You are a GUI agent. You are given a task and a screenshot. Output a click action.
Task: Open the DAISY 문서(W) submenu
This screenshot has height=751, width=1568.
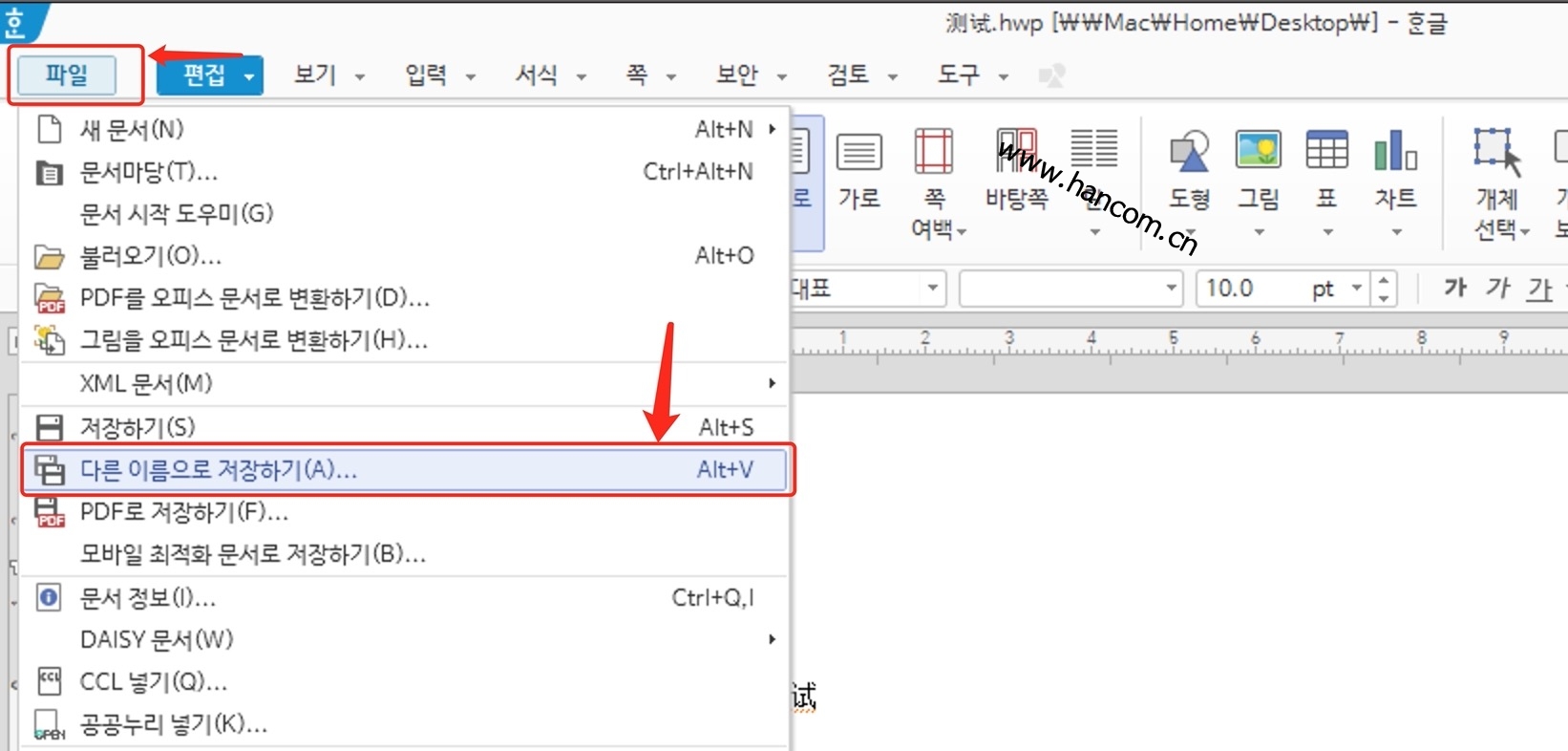[404, 639]
